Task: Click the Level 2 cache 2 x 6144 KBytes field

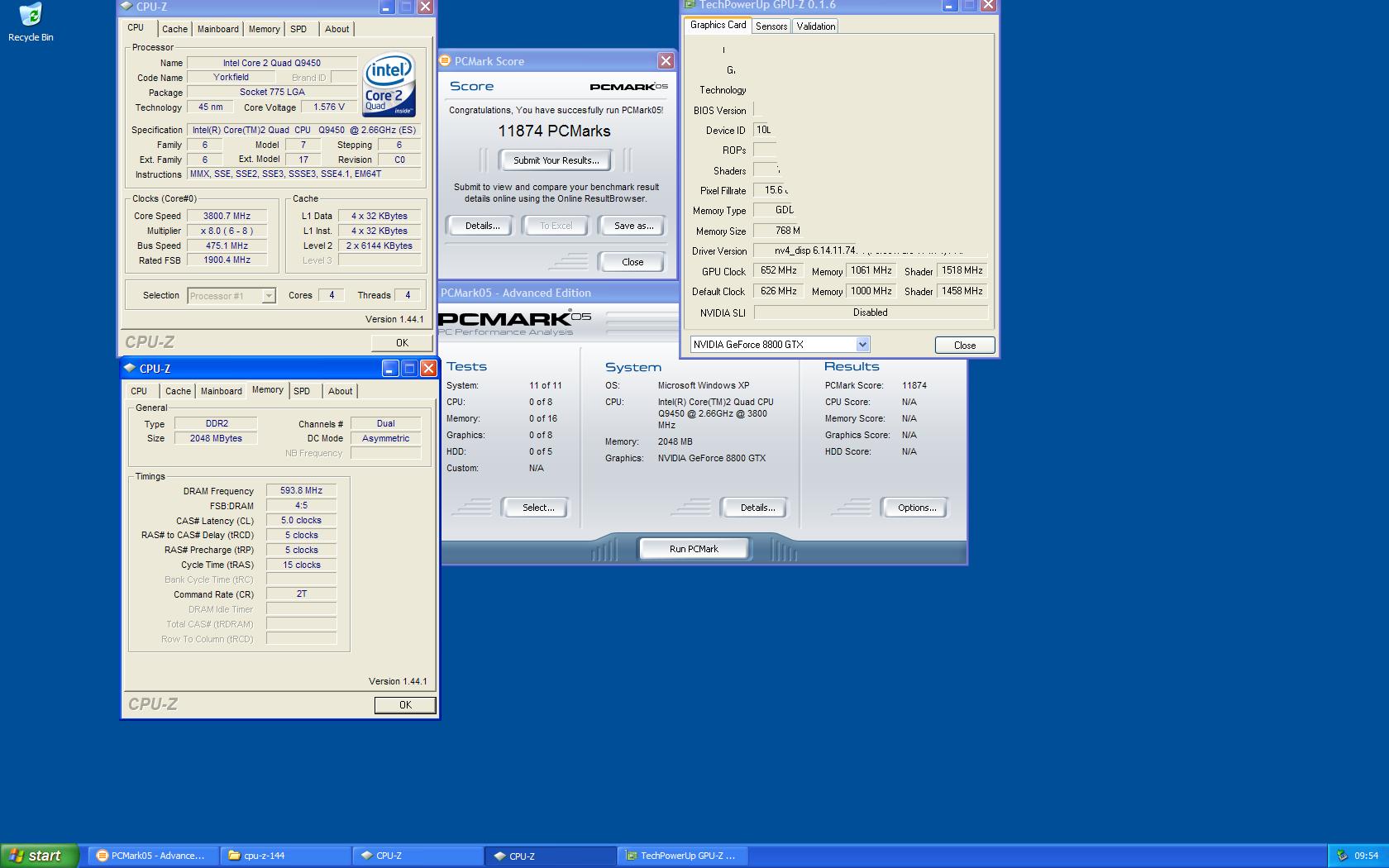Action: (x=379, y=246)
